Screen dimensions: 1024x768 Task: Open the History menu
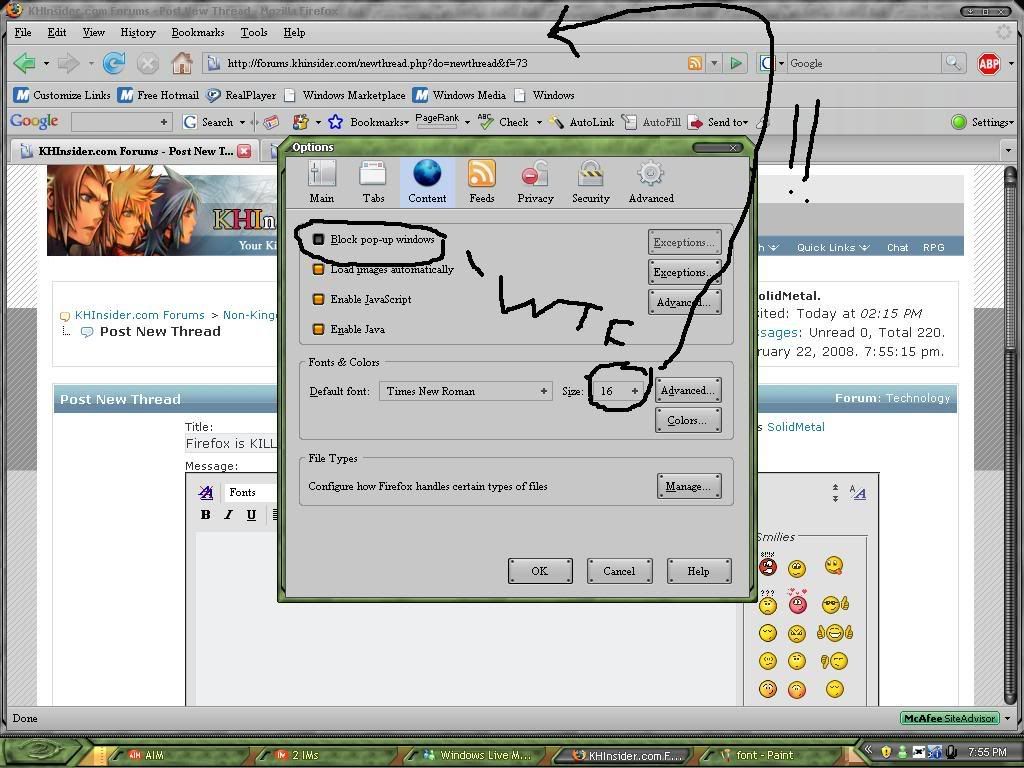pyautogui.click(x=138, y=33)
